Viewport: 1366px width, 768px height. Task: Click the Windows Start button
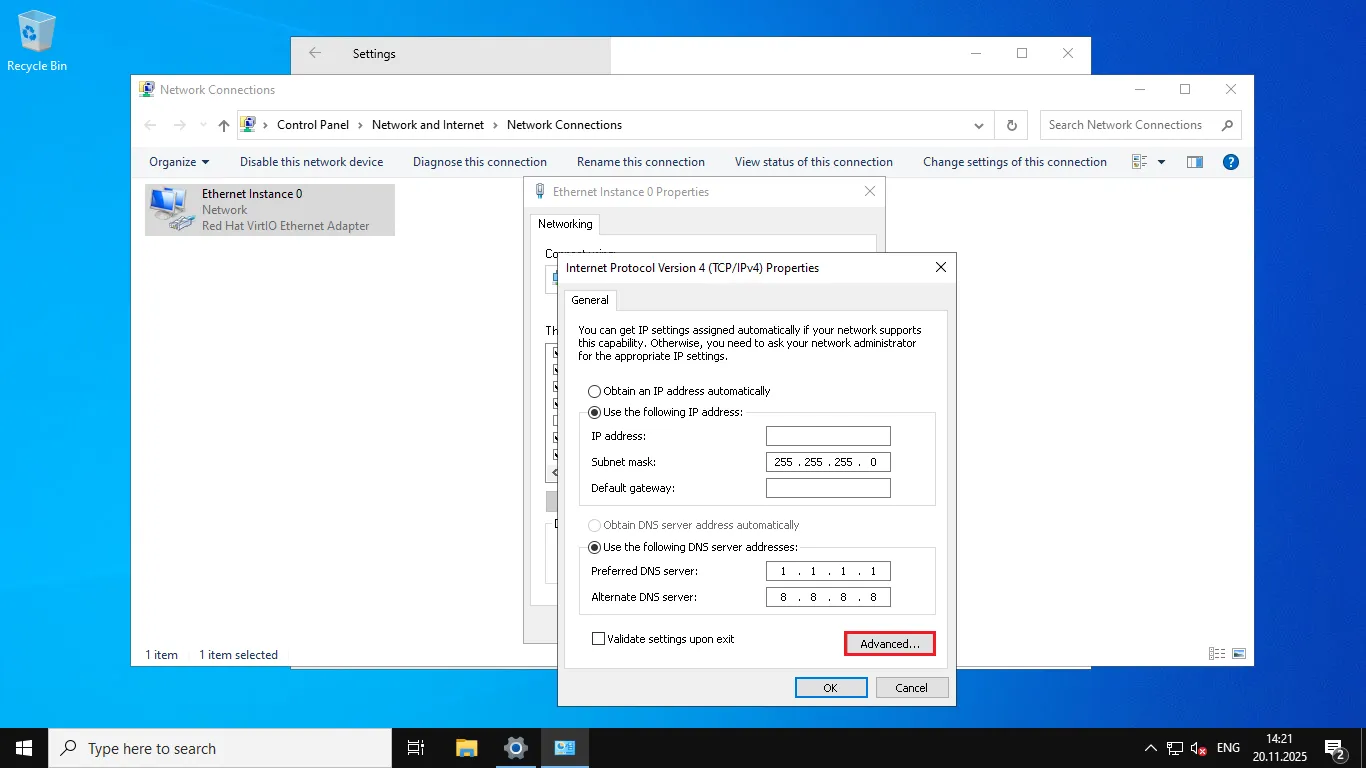[24, 748]
